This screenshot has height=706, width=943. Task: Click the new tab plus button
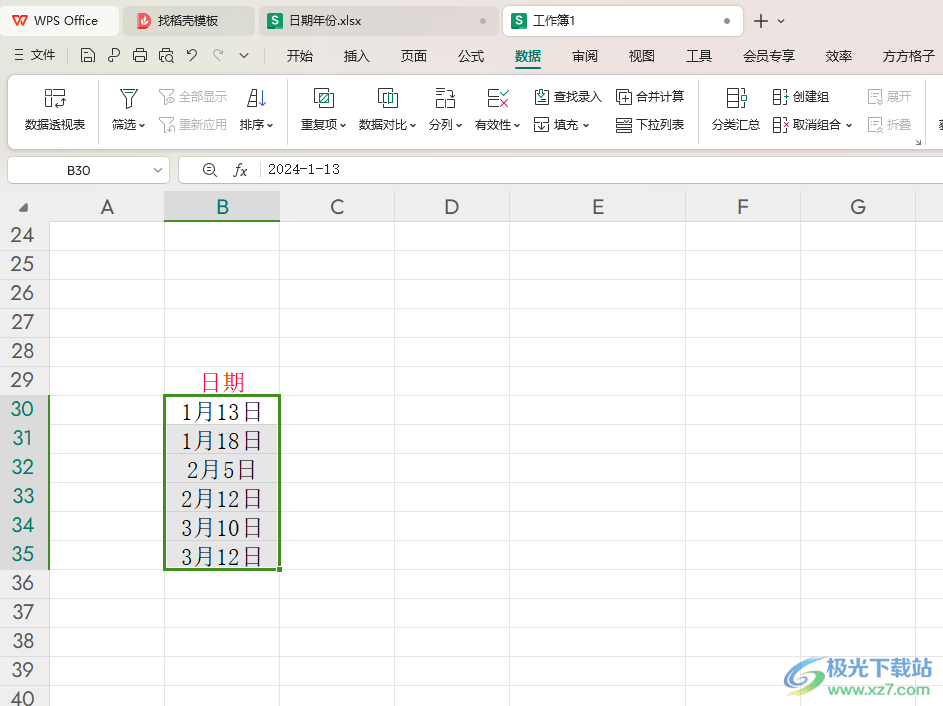[761, 21]
